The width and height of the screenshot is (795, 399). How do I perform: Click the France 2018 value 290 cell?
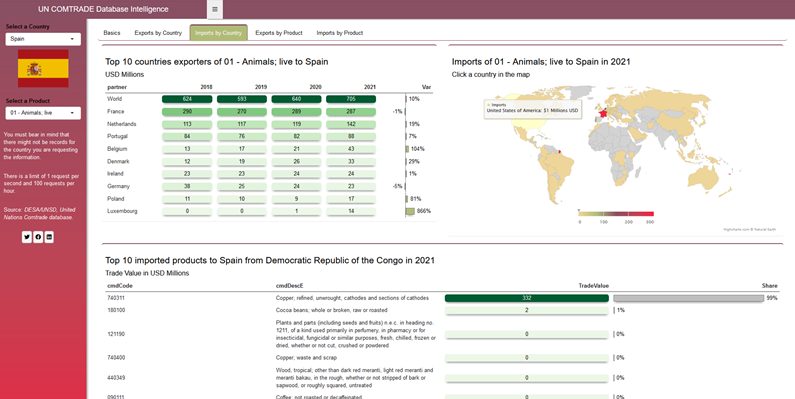(x=187, y=112)
